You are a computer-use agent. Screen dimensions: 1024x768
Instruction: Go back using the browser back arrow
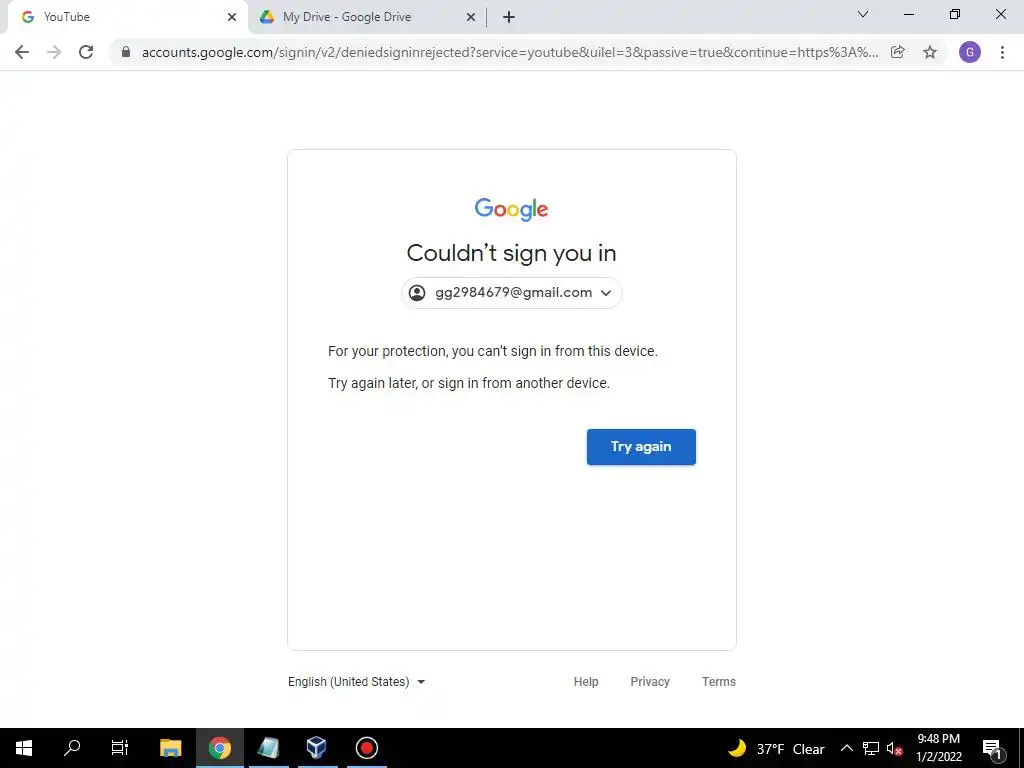tap(22, 52)
